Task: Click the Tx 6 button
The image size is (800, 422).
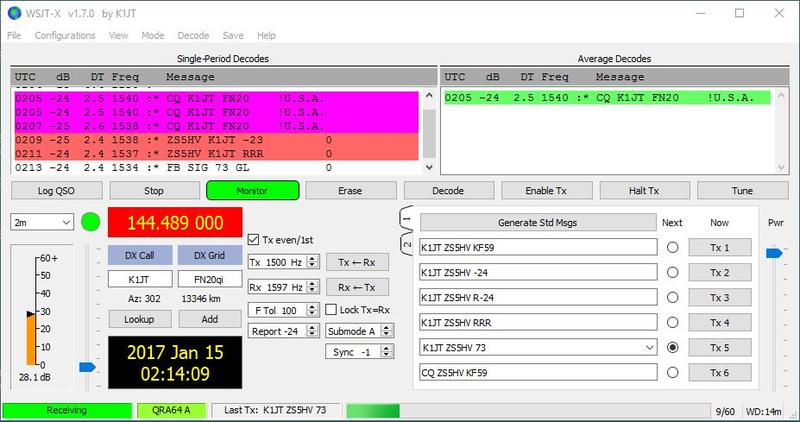Action: click(720, 373)
